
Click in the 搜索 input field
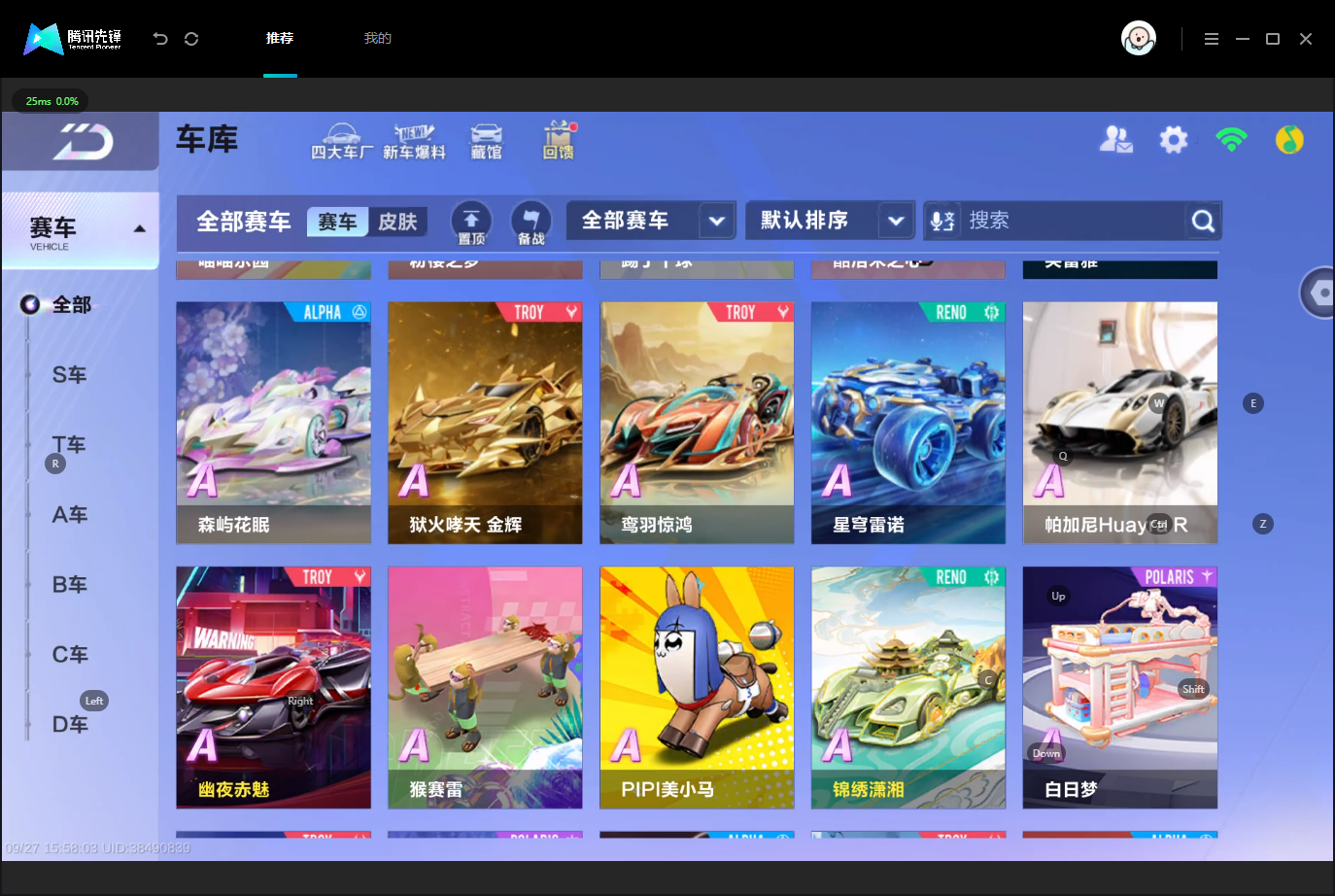(1073, 222)
